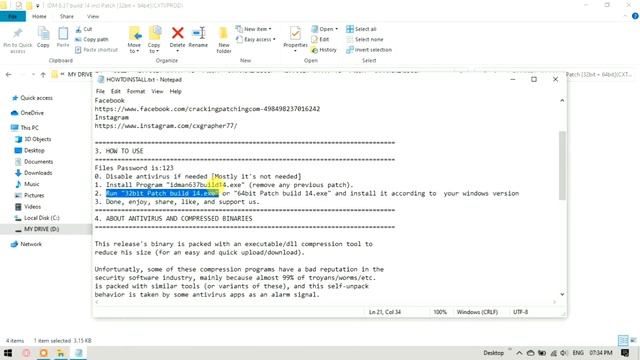Click the Instagram URL text line
This screenshot has width=640, height=360.
click(x=166, y=126)
